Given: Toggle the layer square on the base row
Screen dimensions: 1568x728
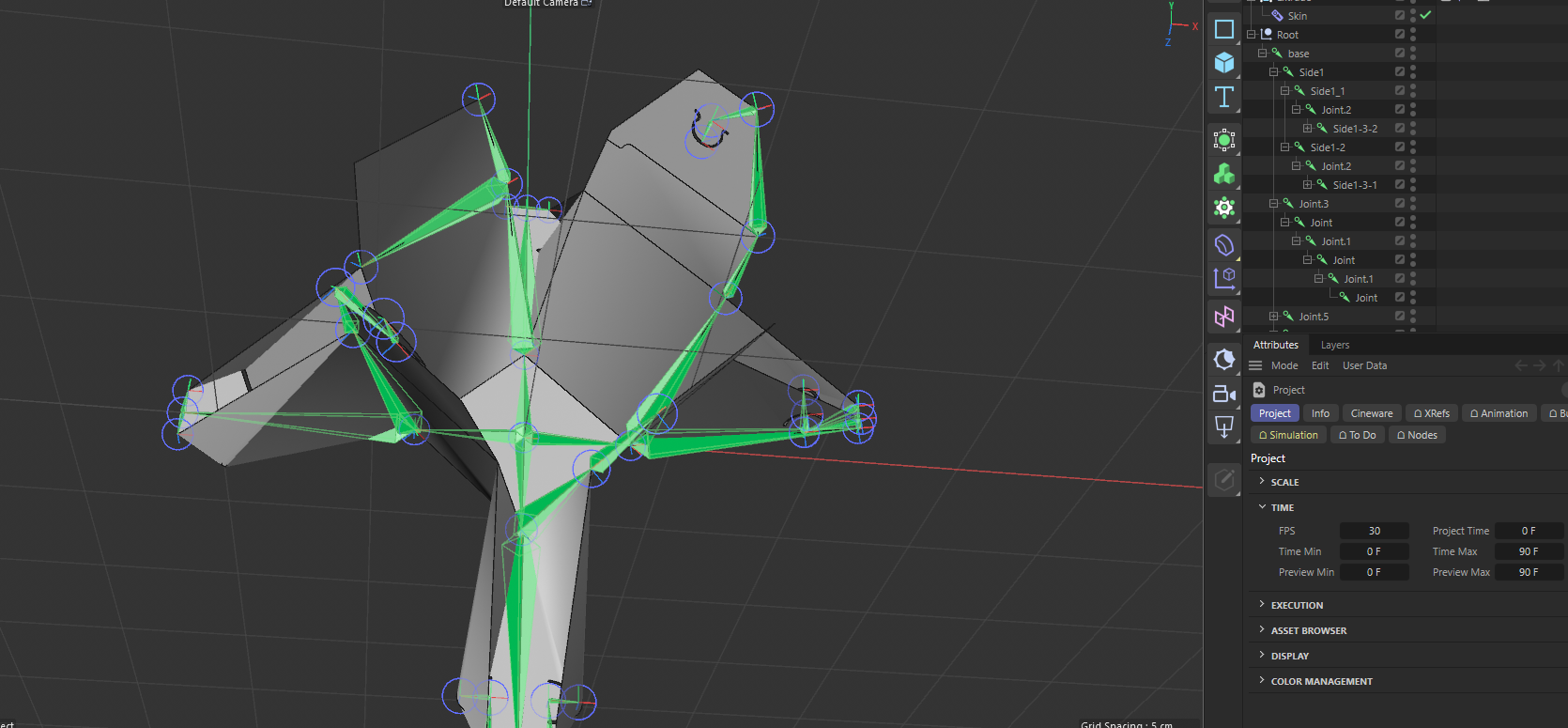Looking at the screenshot, I should pyautogui.click(x=1400, y=54).
